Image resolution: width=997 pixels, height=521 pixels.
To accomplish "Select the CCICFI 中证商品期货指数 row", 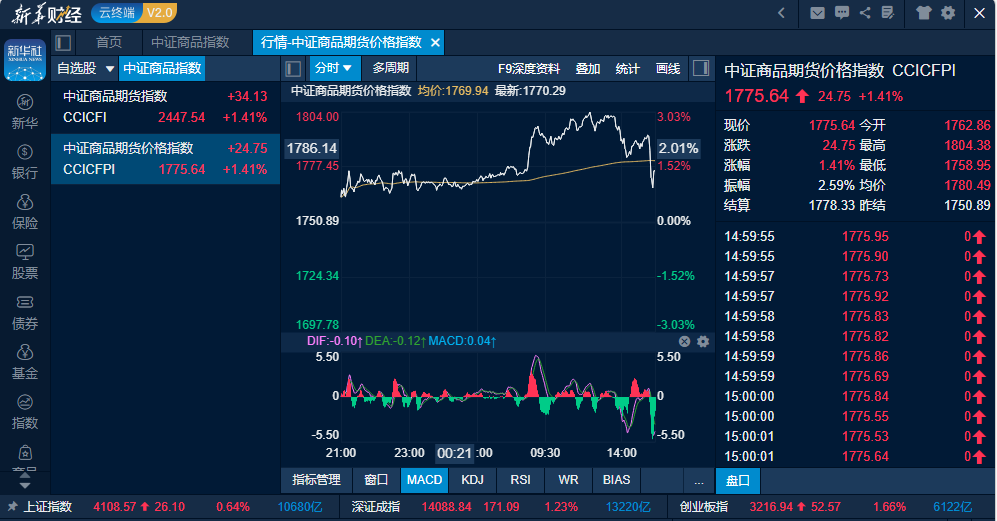I will click(165, 107).
